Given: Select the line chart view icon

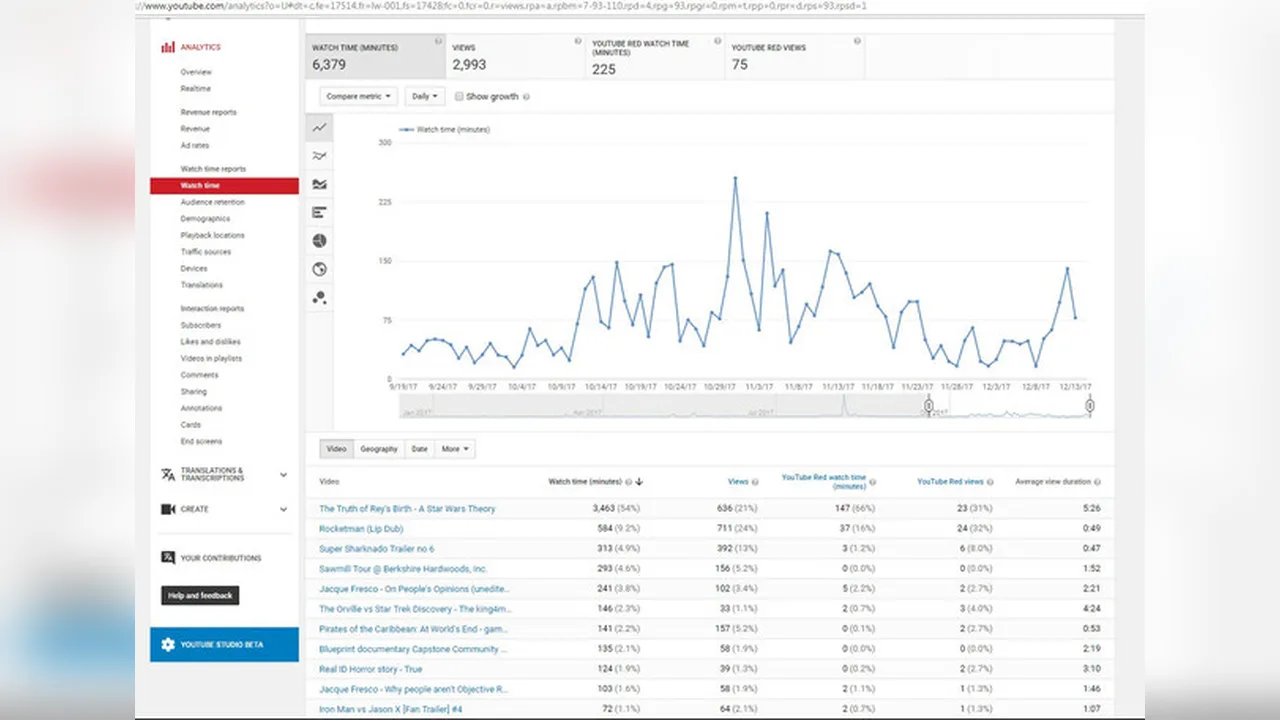Looking at the screenshot, I should 319,128.
